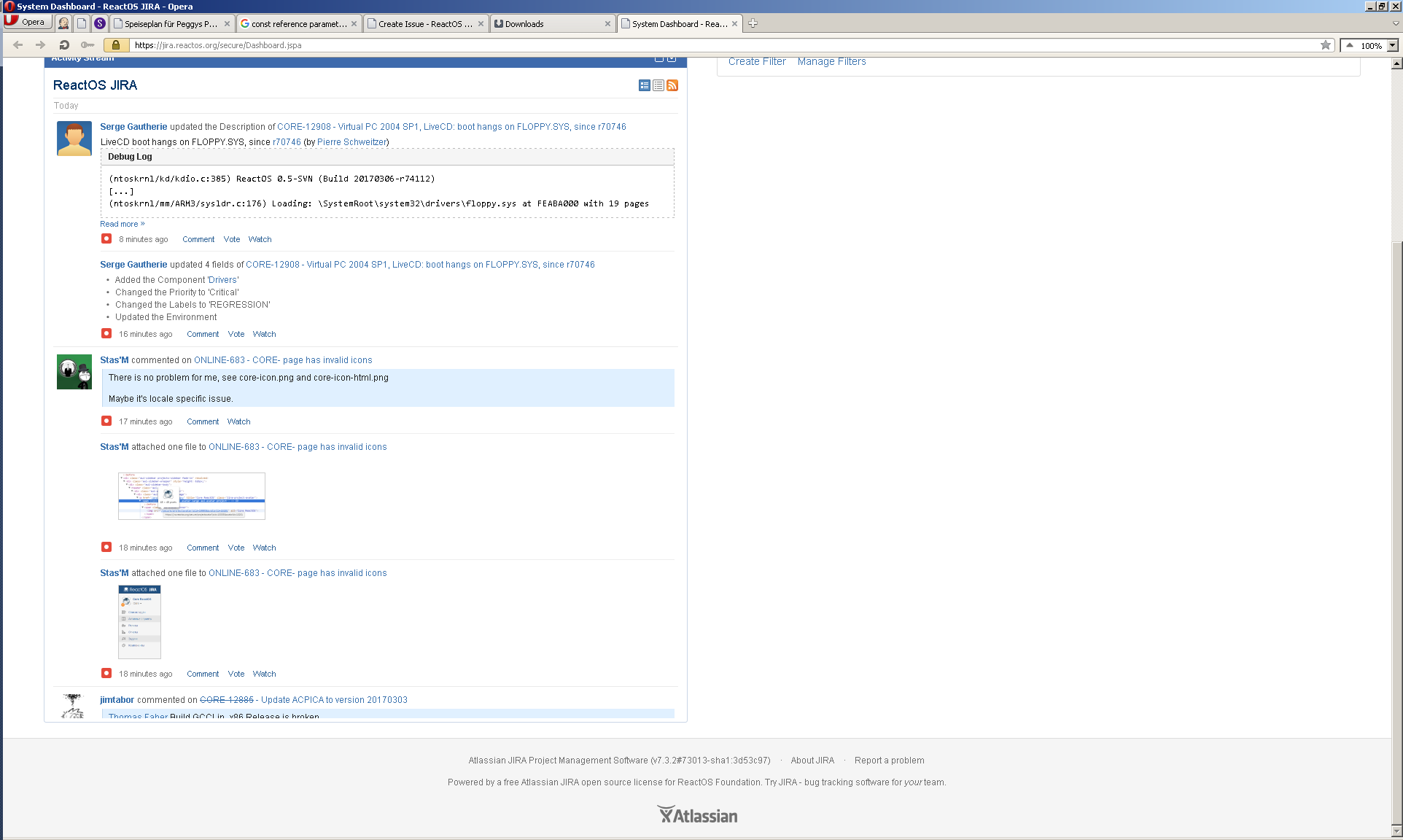Viewport: 1403px width, 840px height.
Task: Open the Opera main menu button
Action: click(x=26, y=22)
